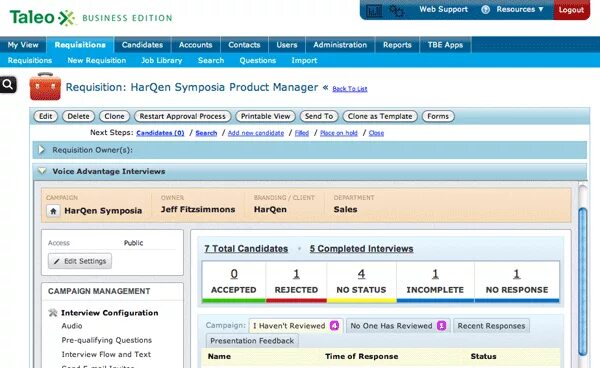This screenshot has height=368, width=600.
Task: Open the bar chart icon in the header
Action: coord(374,10)
